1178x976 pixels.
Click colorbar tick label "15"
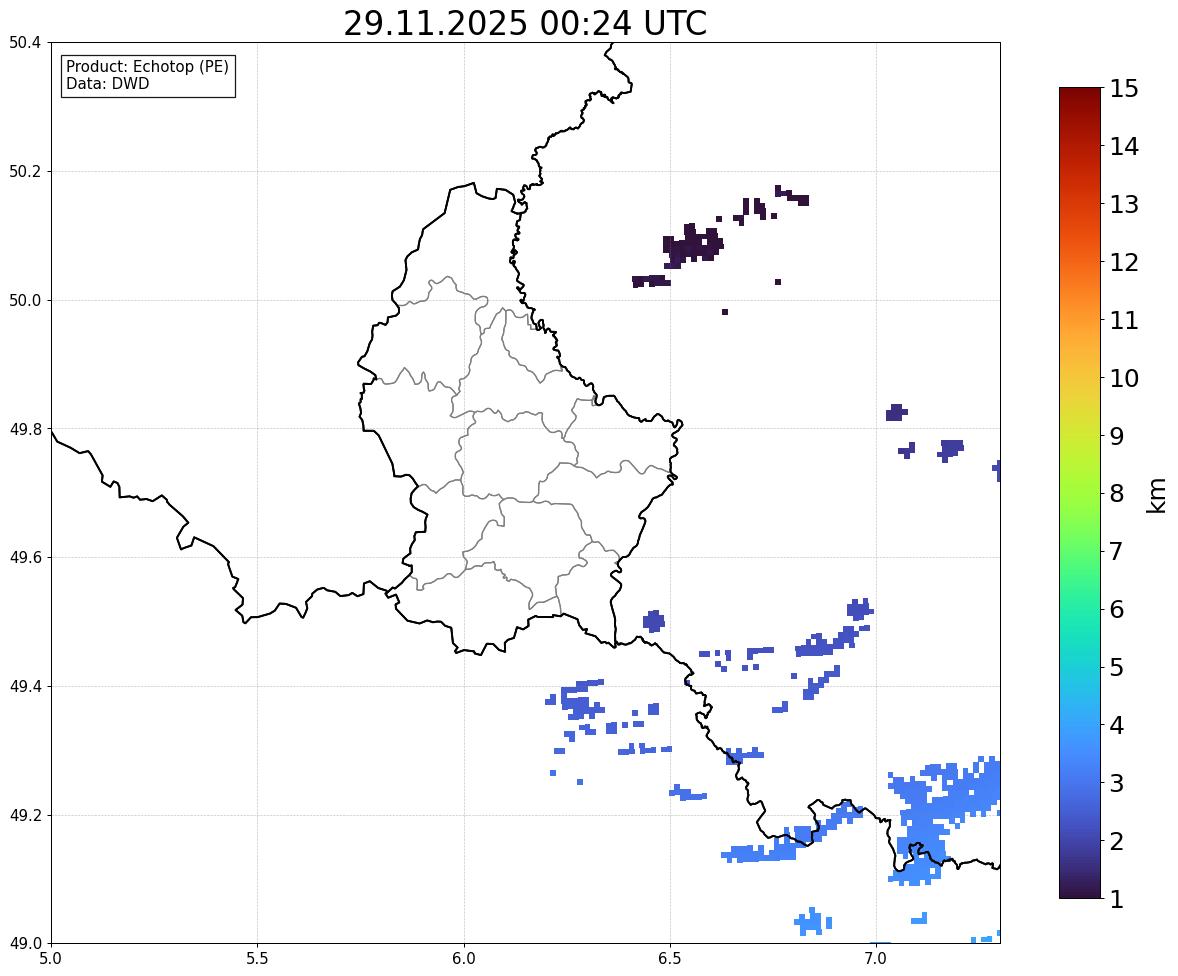click(x=1124, y=89)
